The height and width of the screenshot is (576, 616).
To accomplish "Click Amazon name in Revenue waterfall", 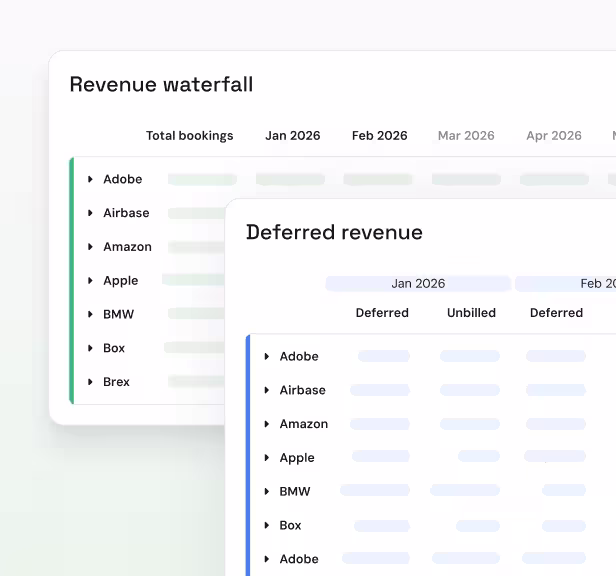I will pyautogui.click(x=127, y=247).
